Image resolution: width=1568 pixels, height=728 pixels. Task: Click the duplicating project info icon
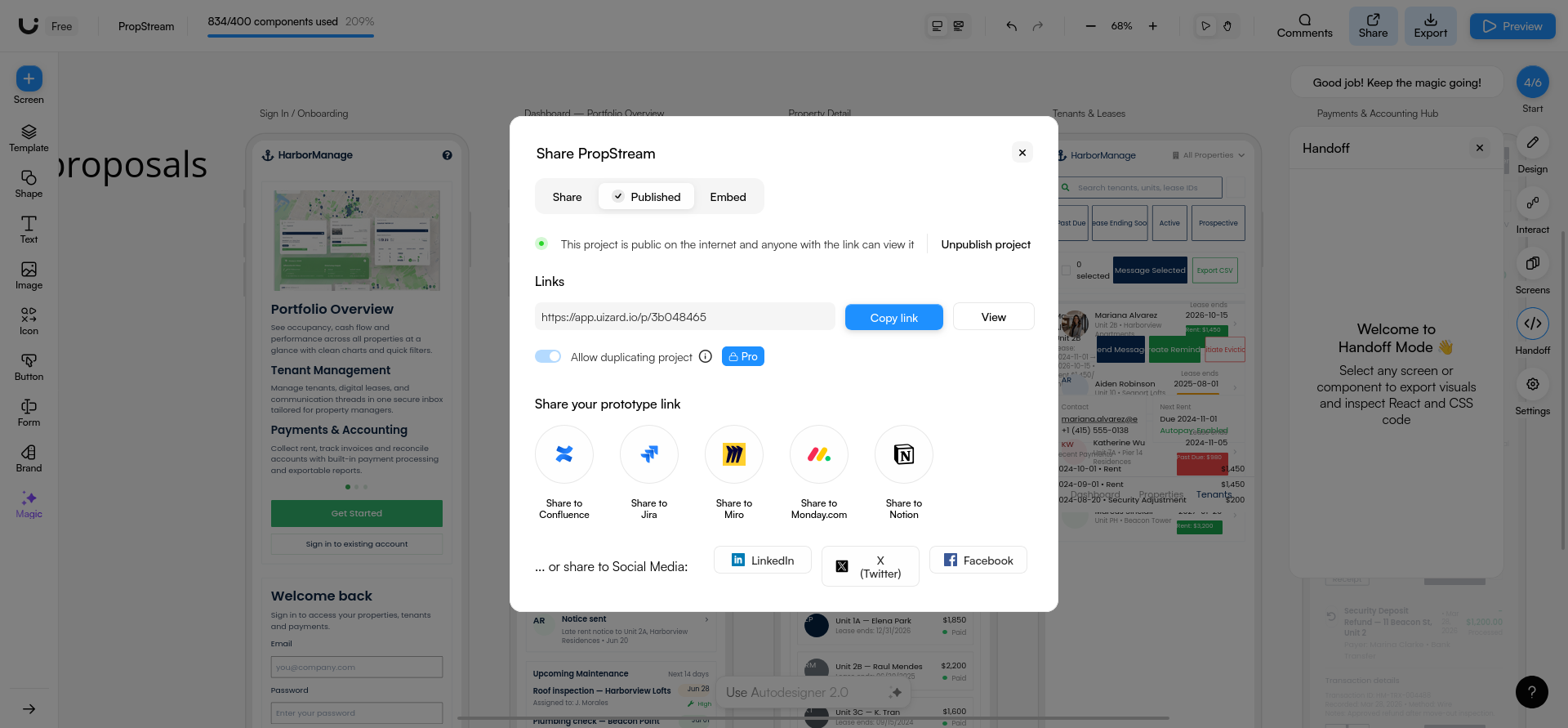(x=706, y=356)
